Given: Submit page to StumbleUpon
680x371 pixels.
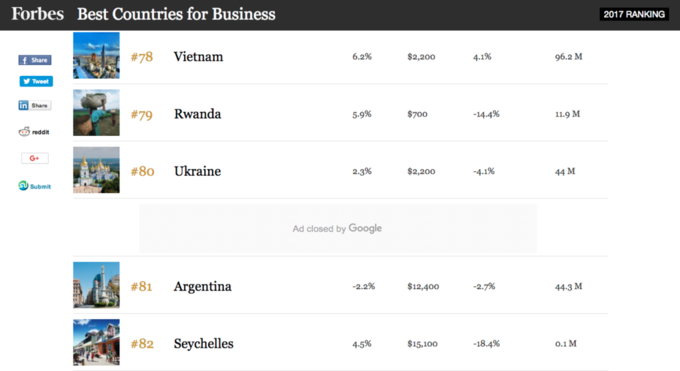Looking at the screenshot, I should coord(35,186).
